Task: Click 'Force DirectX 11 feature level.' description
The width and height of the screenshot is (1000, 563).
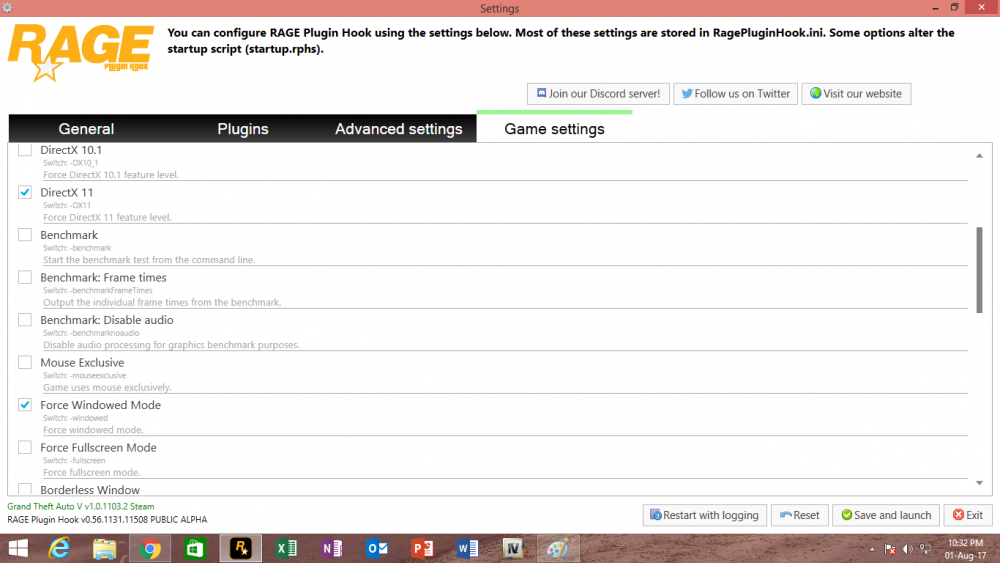Action: [107, 217]
